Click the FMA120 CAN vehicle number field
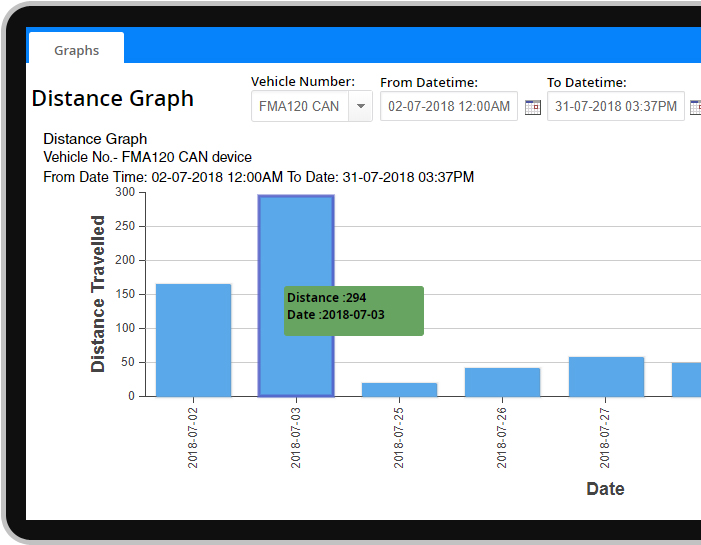 299,106
